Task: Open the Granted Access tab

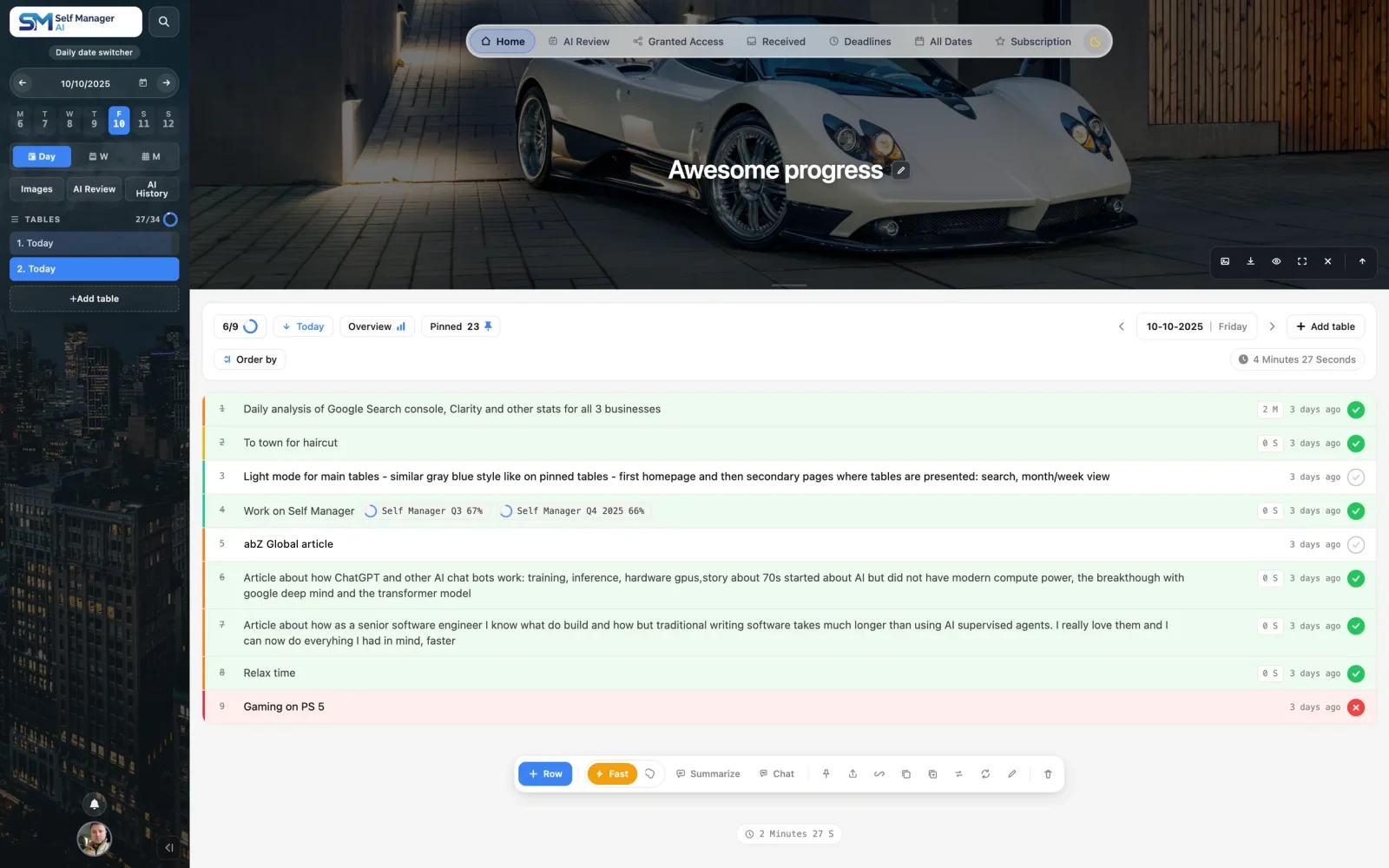Action: [678, 42]
